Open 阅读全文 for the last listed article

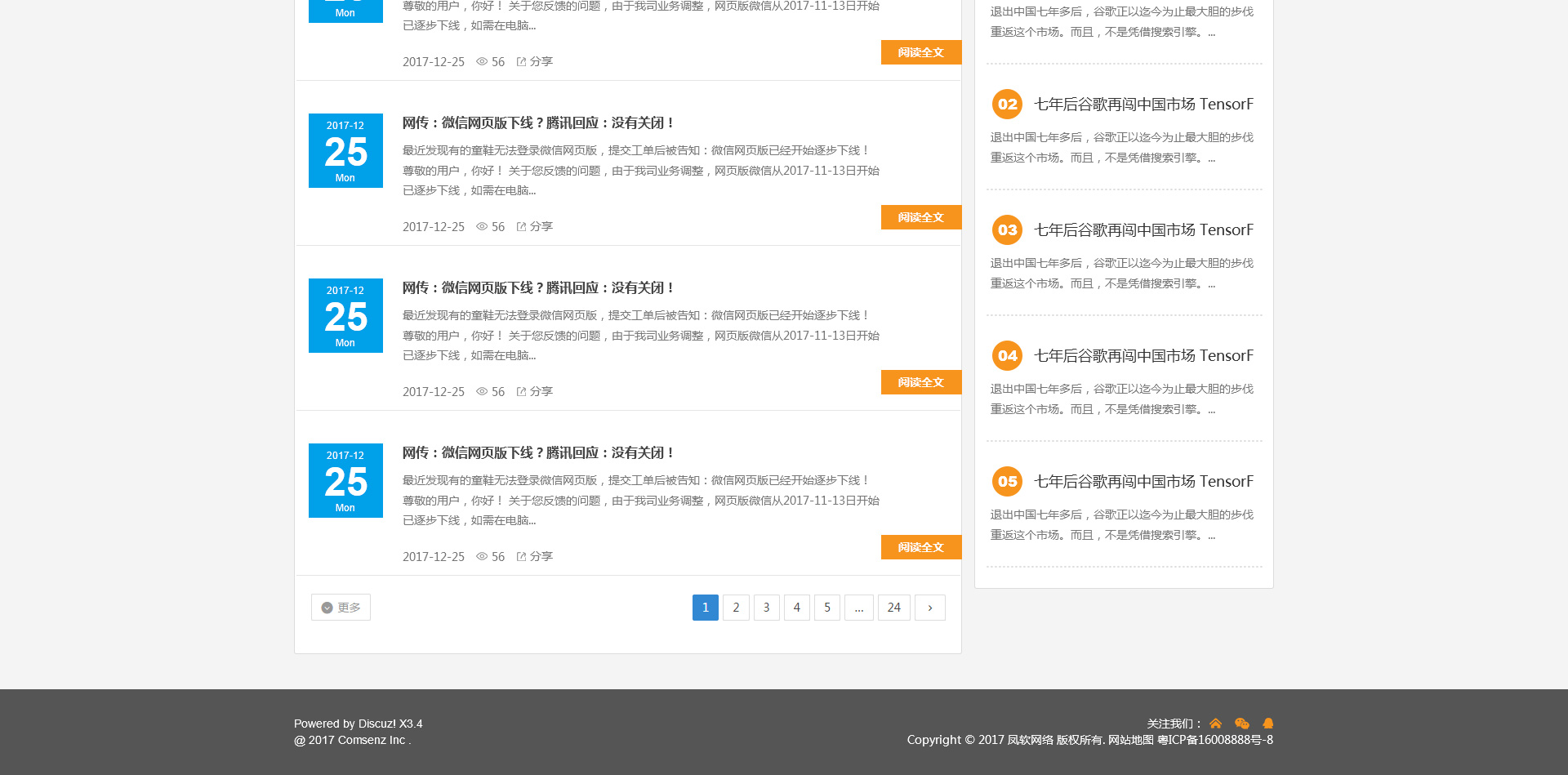click(x=920, y=547)
